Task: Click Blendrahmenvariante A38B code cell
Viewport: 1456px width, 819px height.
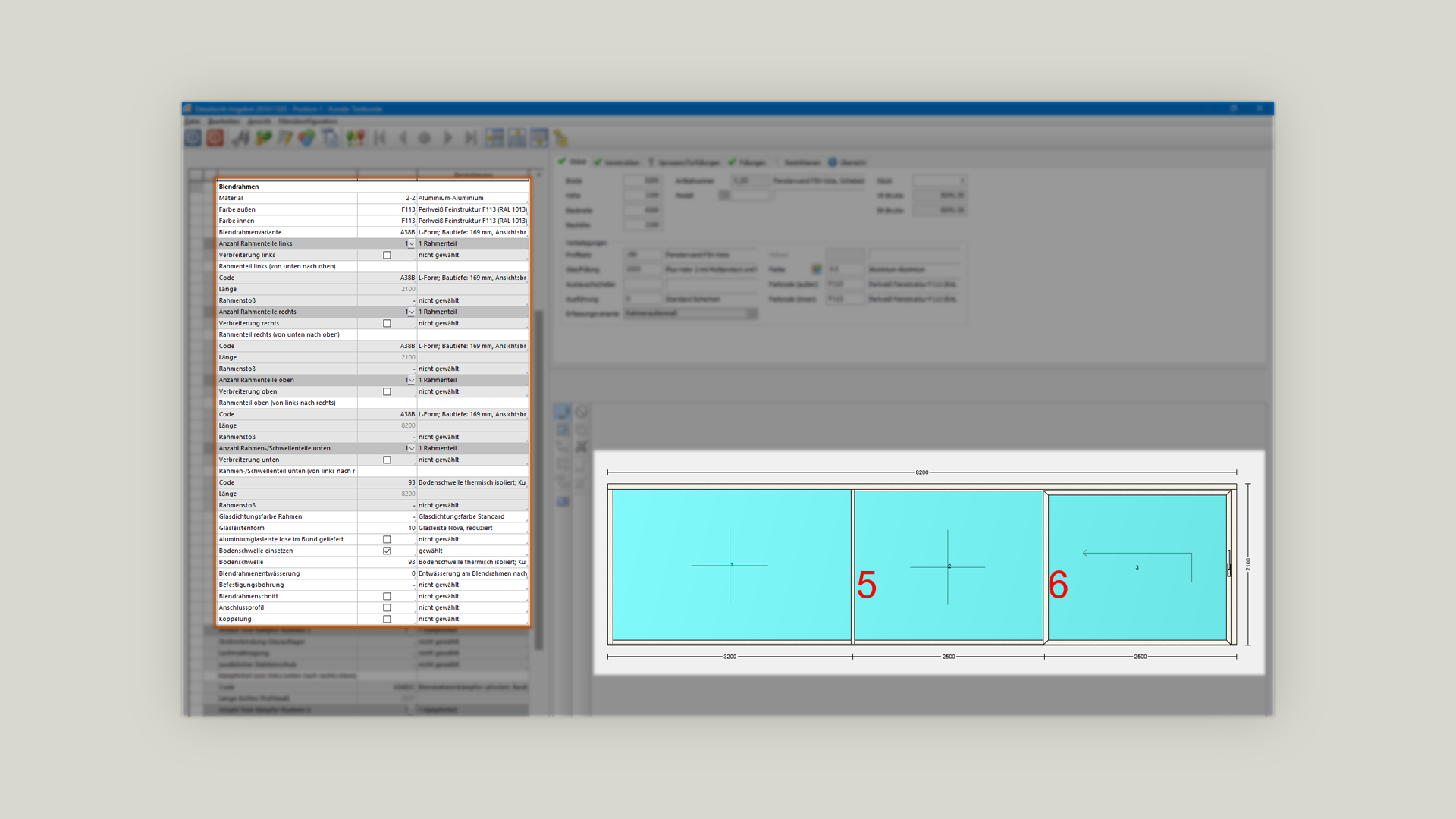Action: click(x=387, y=233)
